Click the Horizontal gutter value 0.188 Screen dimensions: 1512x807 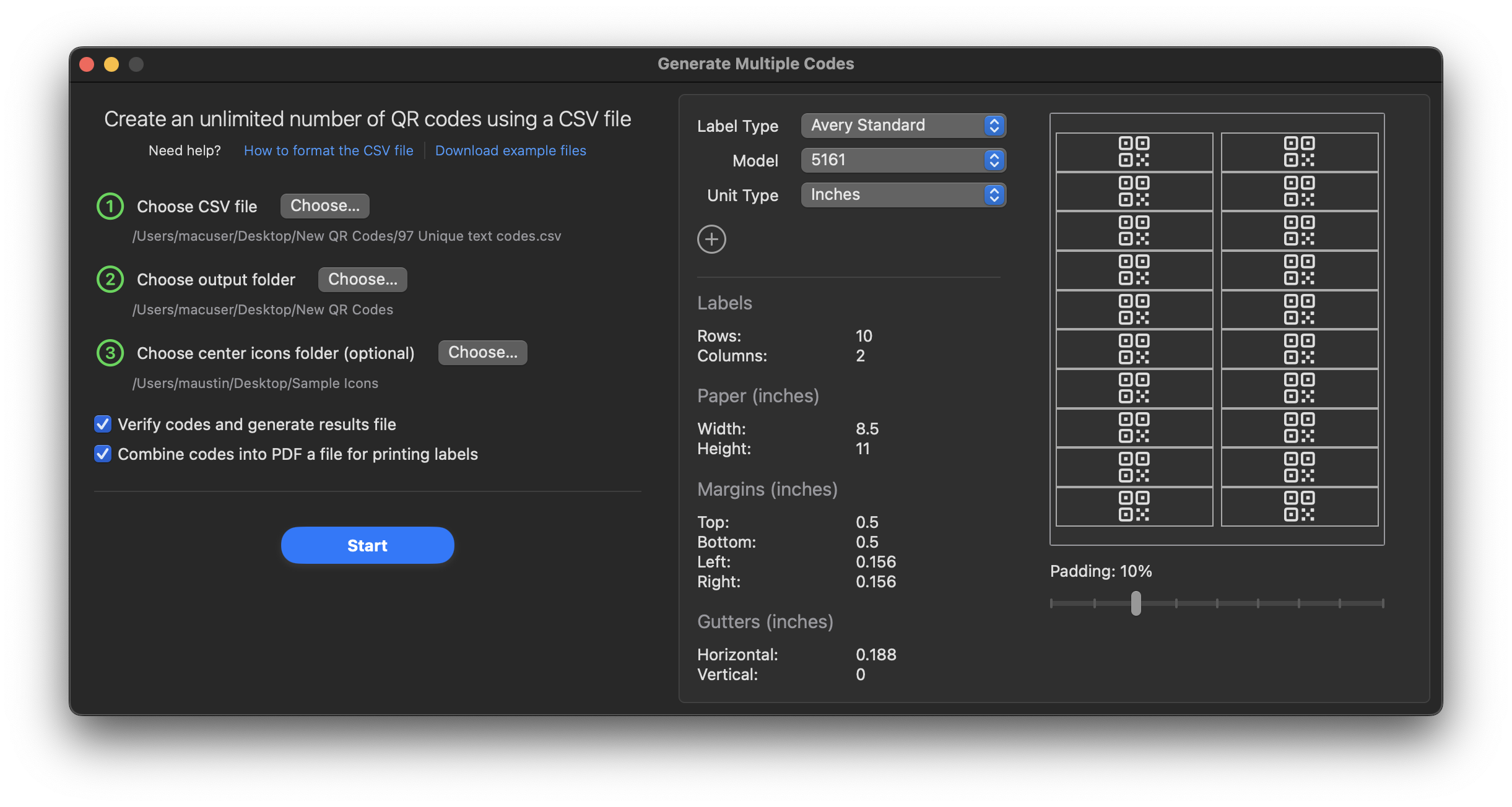click(876, 655)
